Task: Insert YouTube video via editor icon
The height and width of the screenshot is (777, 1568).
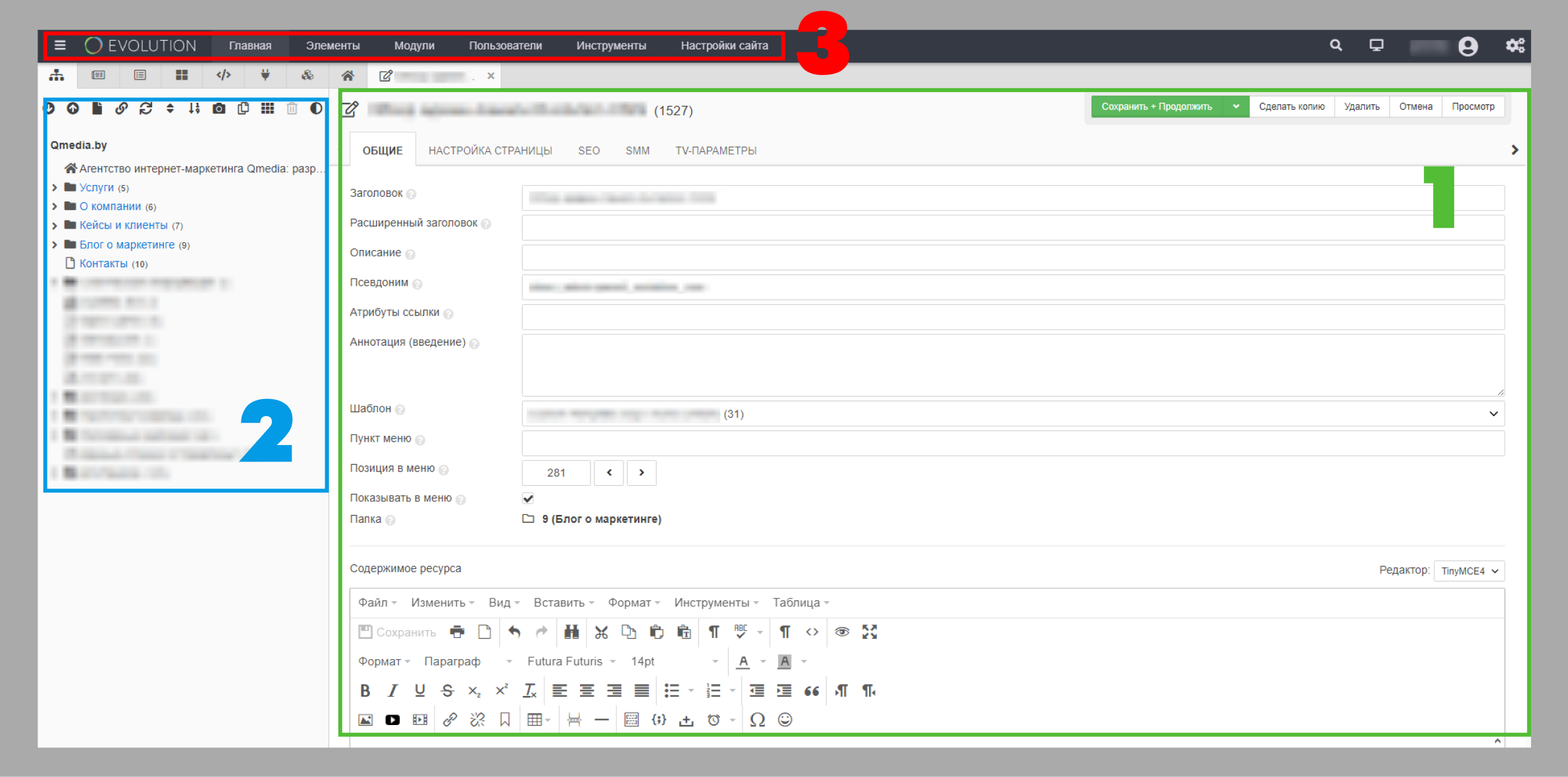Action: click(392, 720)
